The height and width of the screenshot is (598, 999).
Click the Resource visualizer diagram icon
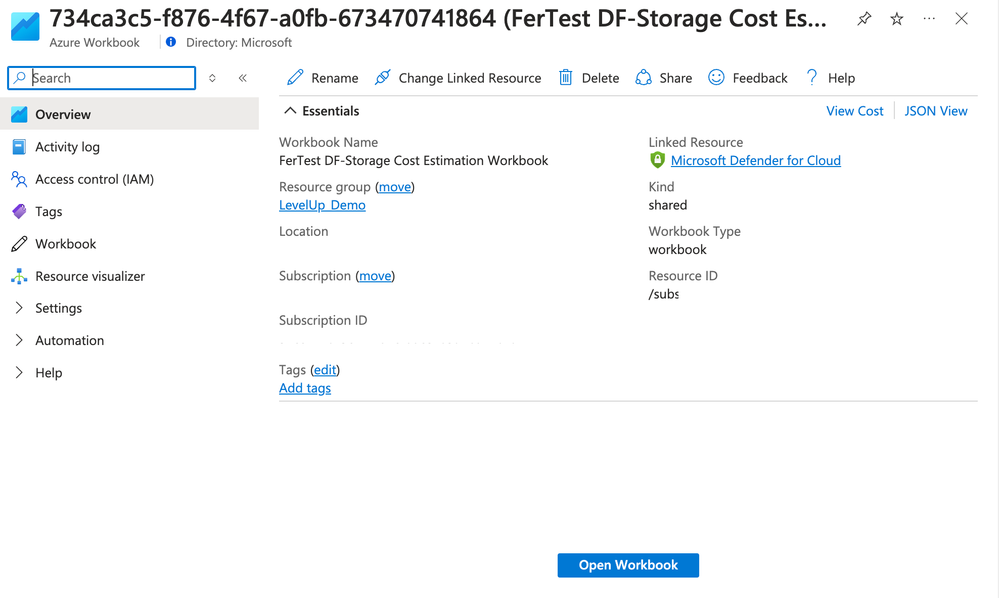(x=19, y=276)
